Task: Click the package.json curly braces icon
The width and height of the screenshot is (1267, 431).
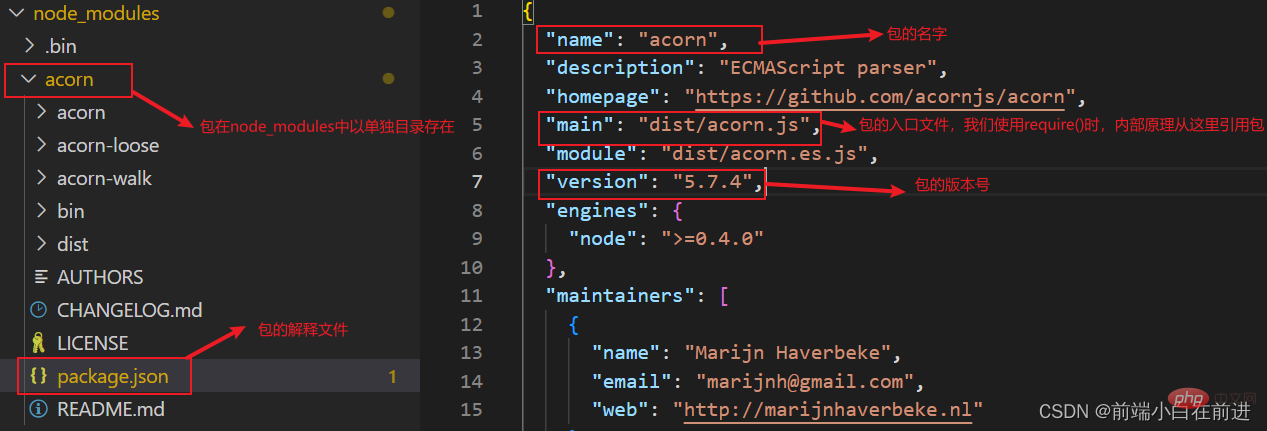Action: 40,376
